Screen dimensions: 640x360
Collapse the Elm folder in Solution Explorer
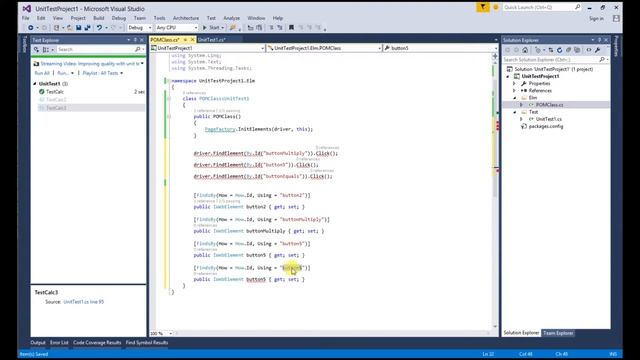pyautogui.click(x=515, y=98)
